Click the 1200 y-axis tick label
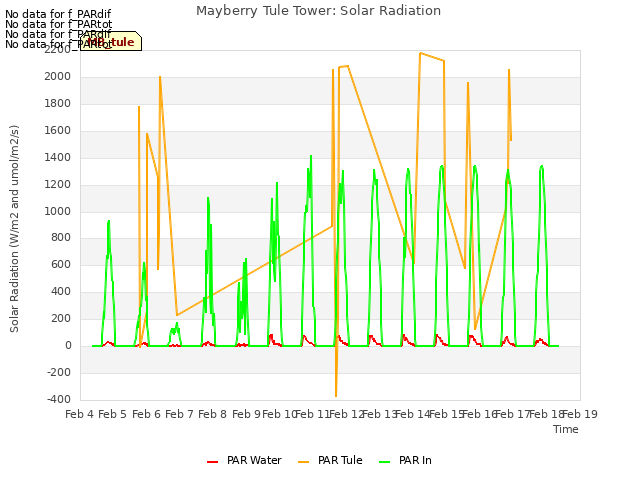This screenshot has width=640, height=480. 58,184
